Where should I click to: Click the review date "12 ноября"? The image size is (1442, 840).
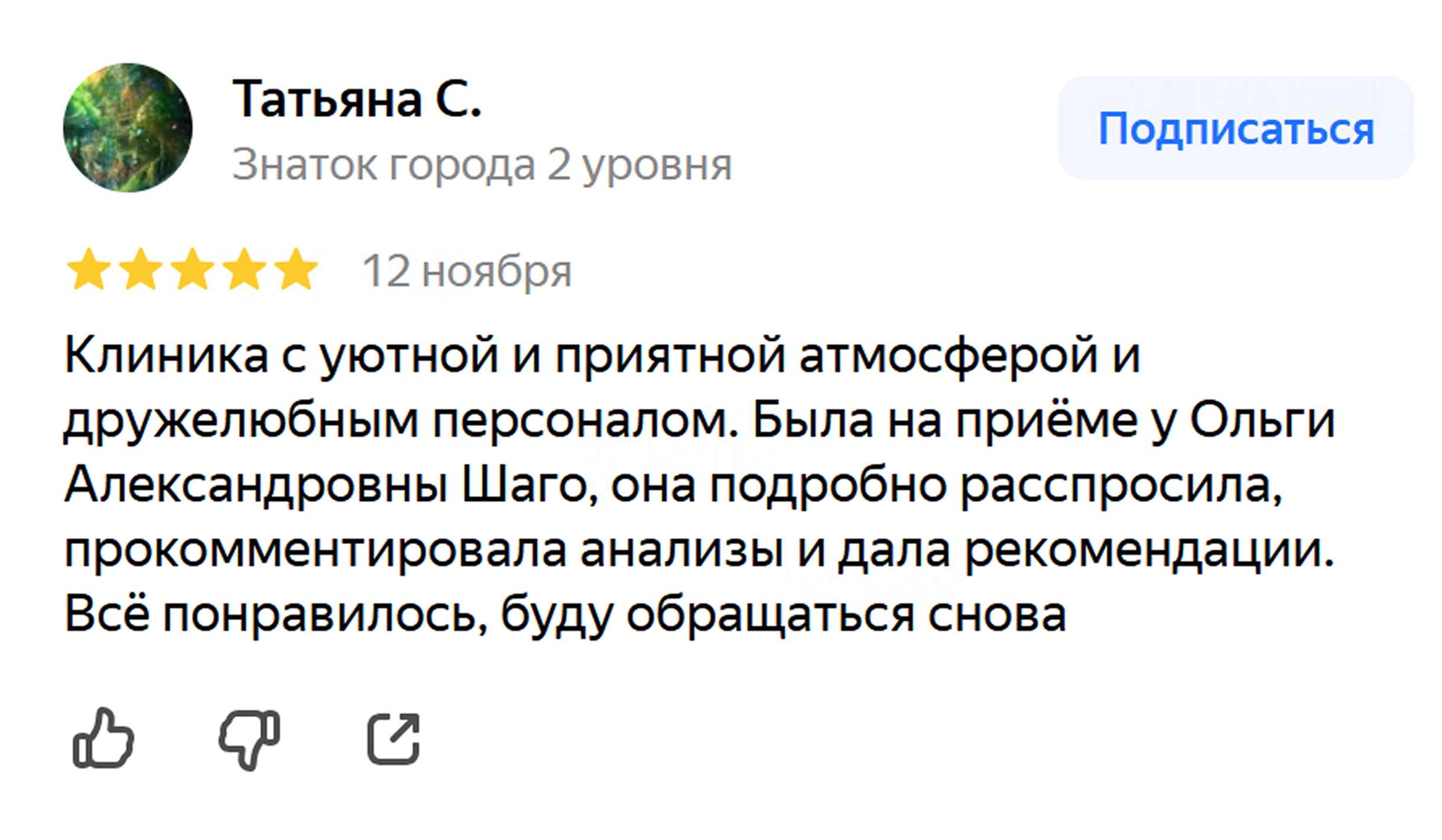(467, 272)
